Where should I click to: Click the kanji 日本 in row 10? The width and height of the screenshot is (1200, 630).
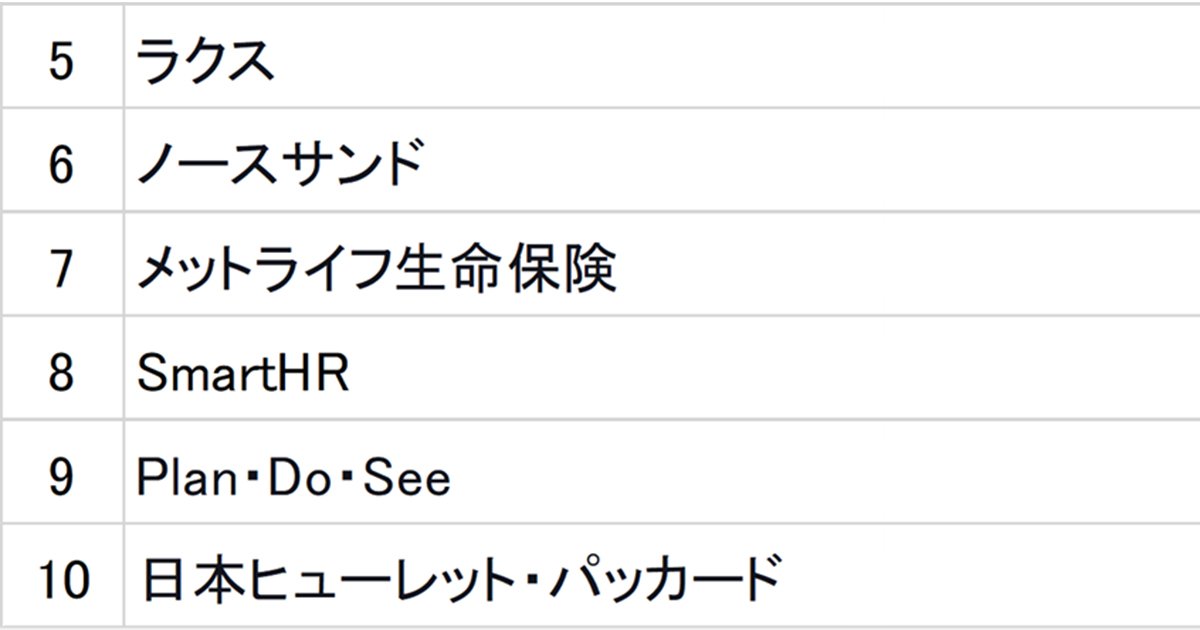pos(182,580)
